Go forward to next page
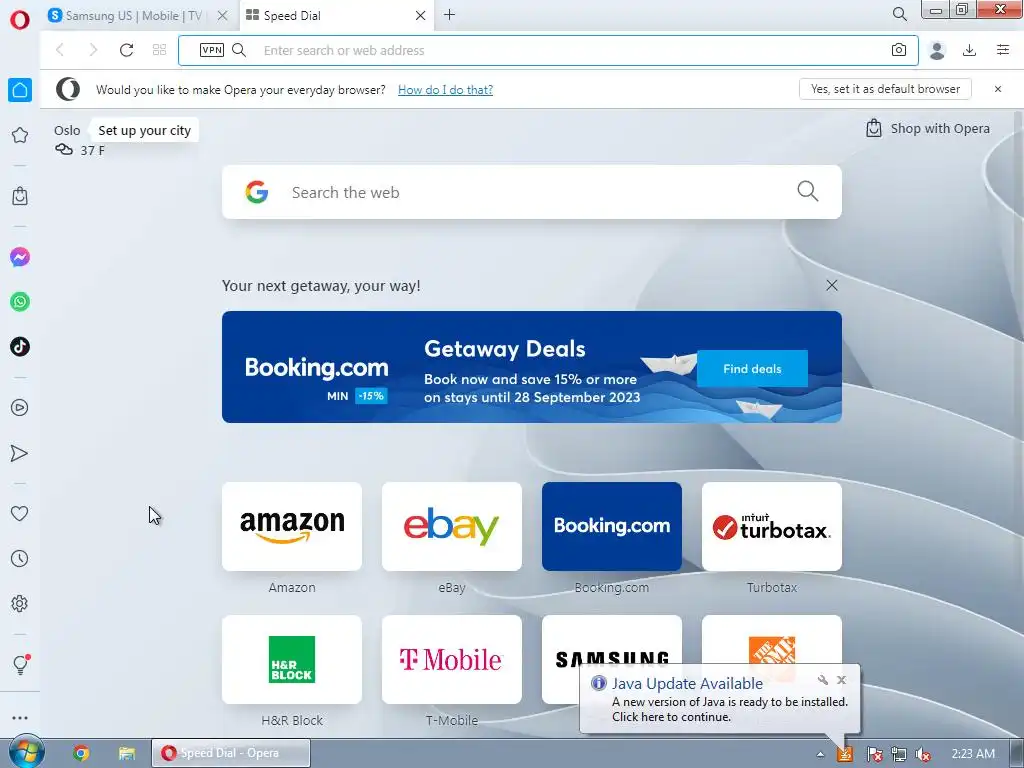1024x768 pixels. pos(93,50)
